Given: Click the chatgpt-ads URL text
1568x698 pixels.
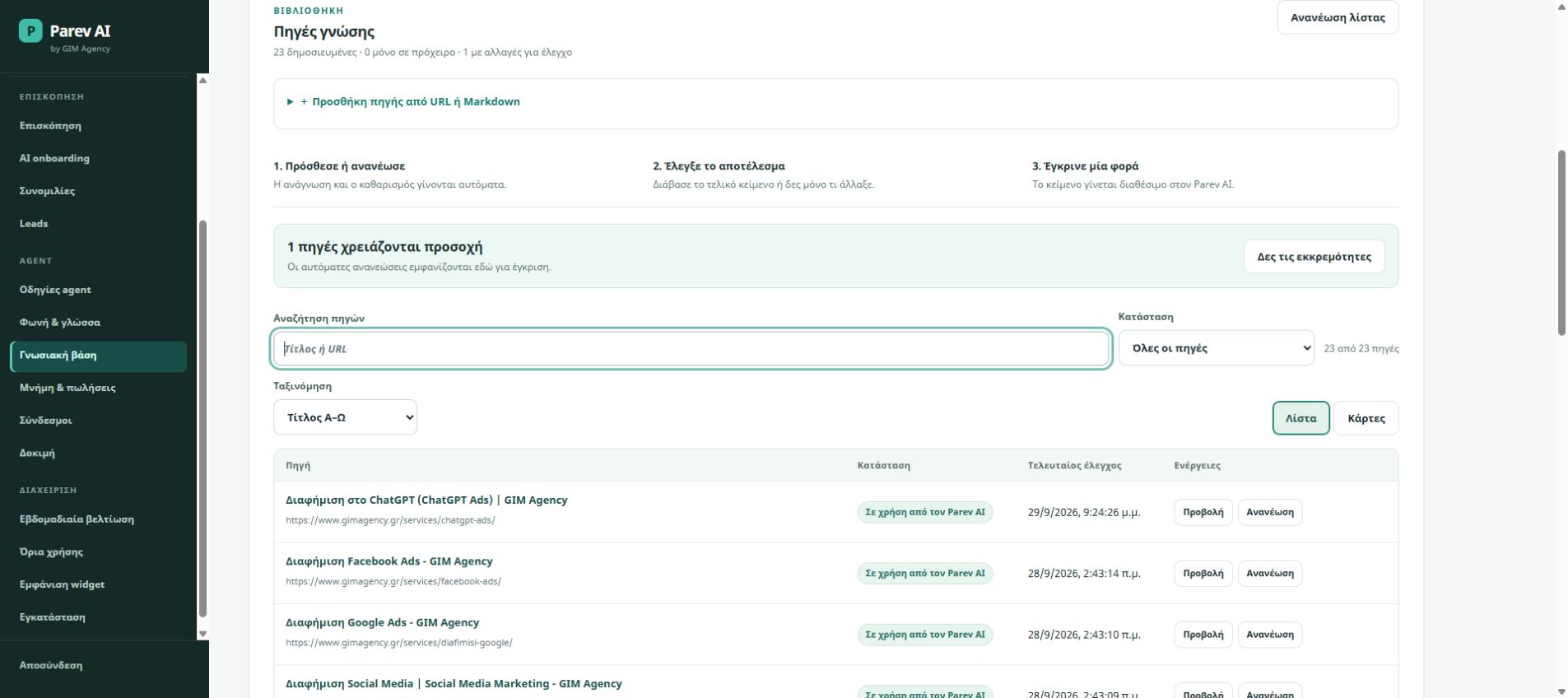Looking at the screenshot, I should coord(390,520).
